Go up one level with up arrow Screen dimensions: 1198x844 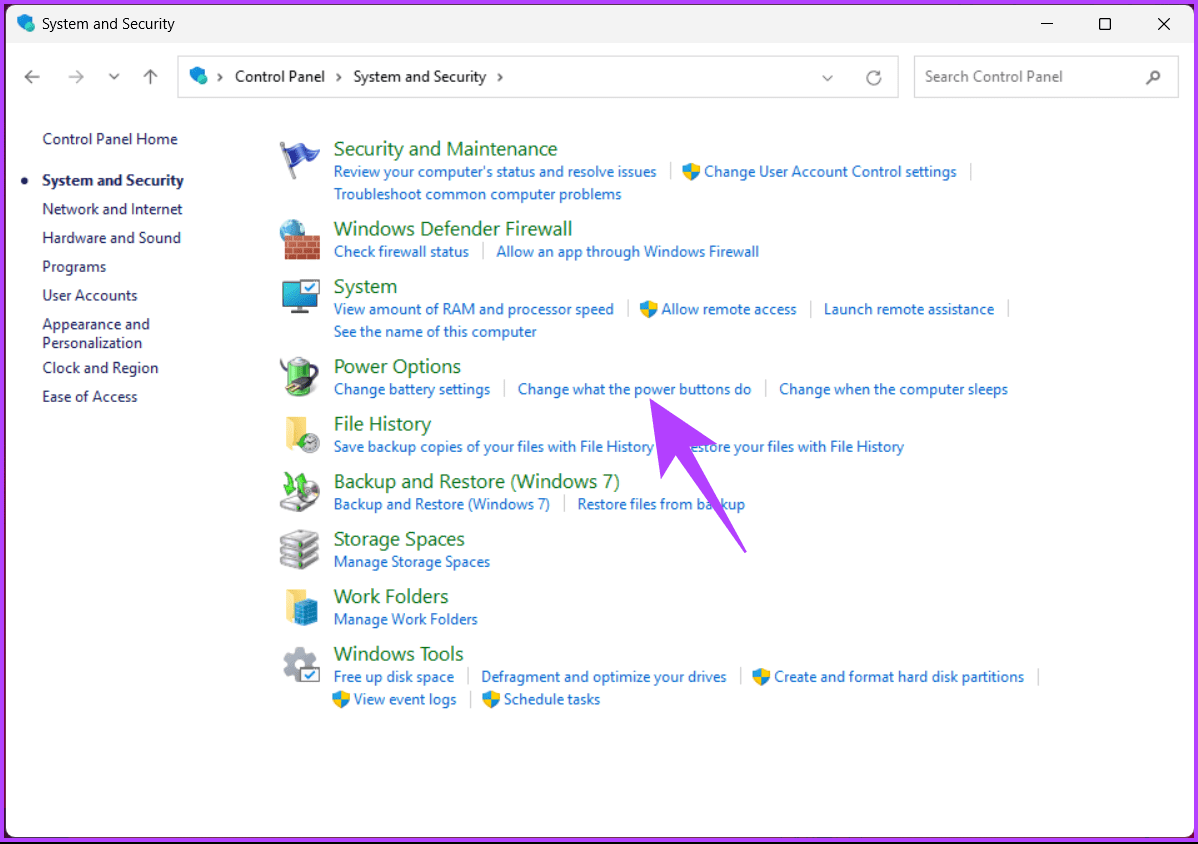[x=151, y=76]
